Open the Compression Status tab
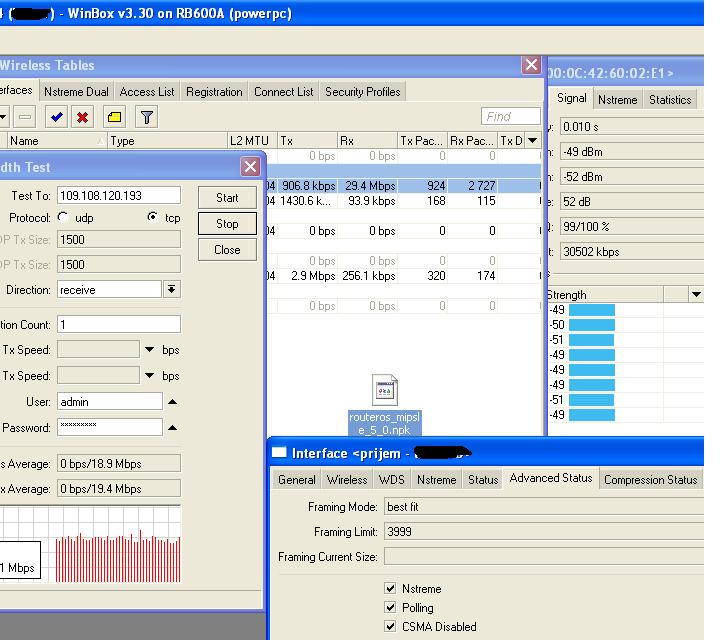The image size is (720, 640). [x=651, y=480]
